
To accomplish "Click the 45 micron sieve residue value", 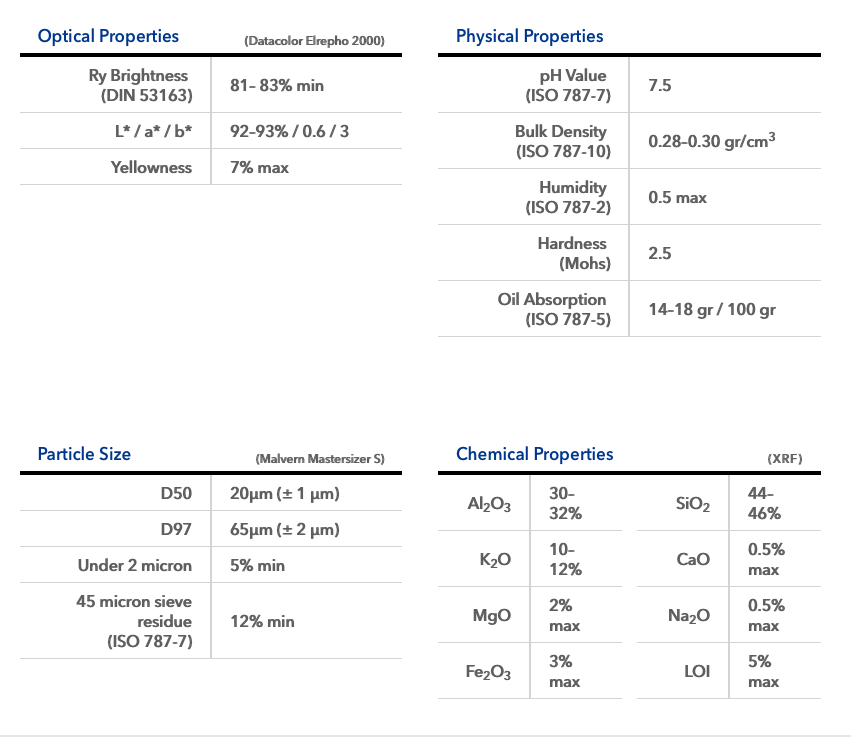I will pos(262,622).
